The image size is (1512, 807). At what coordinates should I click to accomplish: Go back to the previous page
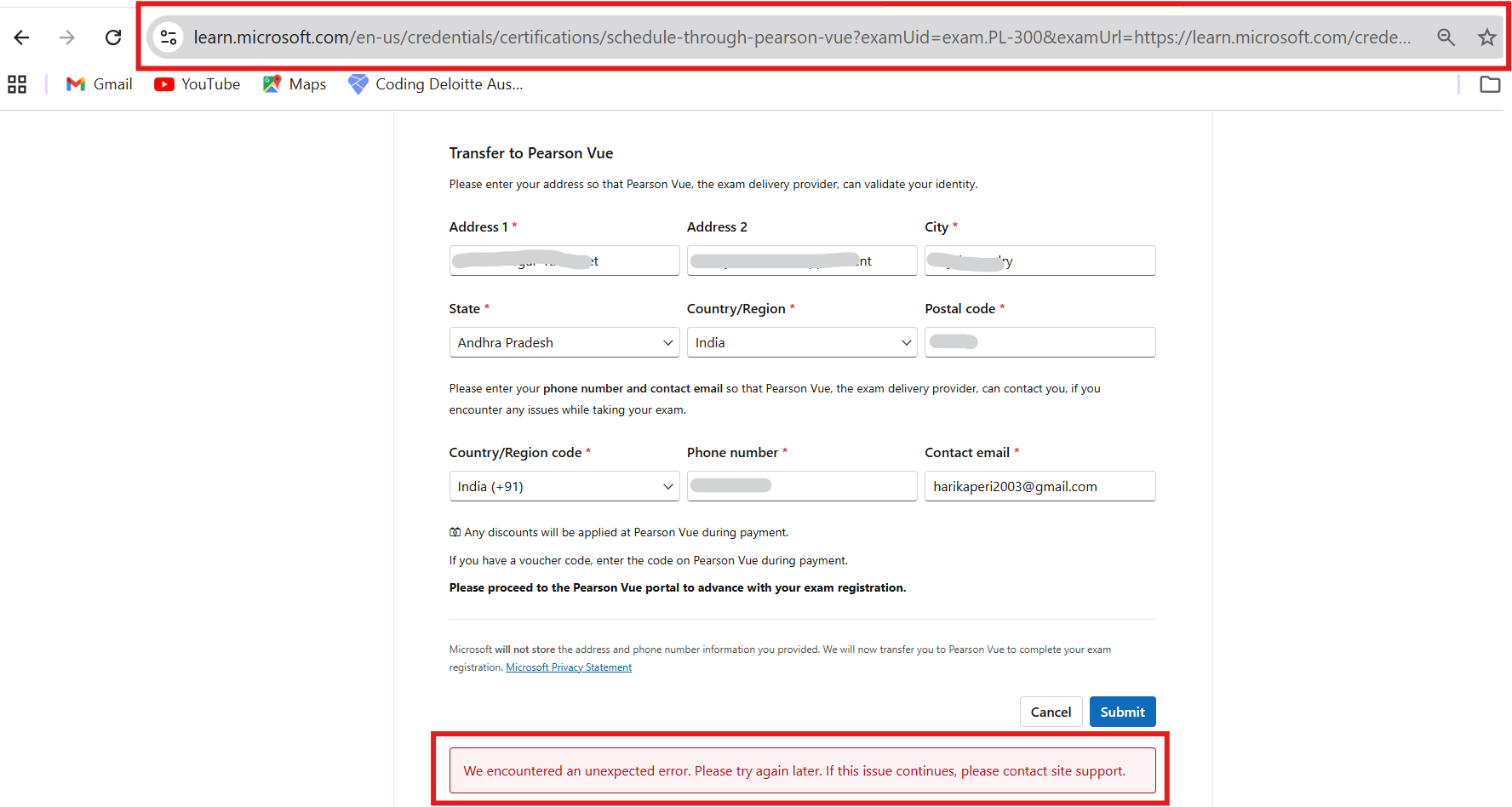pos(22,37)
